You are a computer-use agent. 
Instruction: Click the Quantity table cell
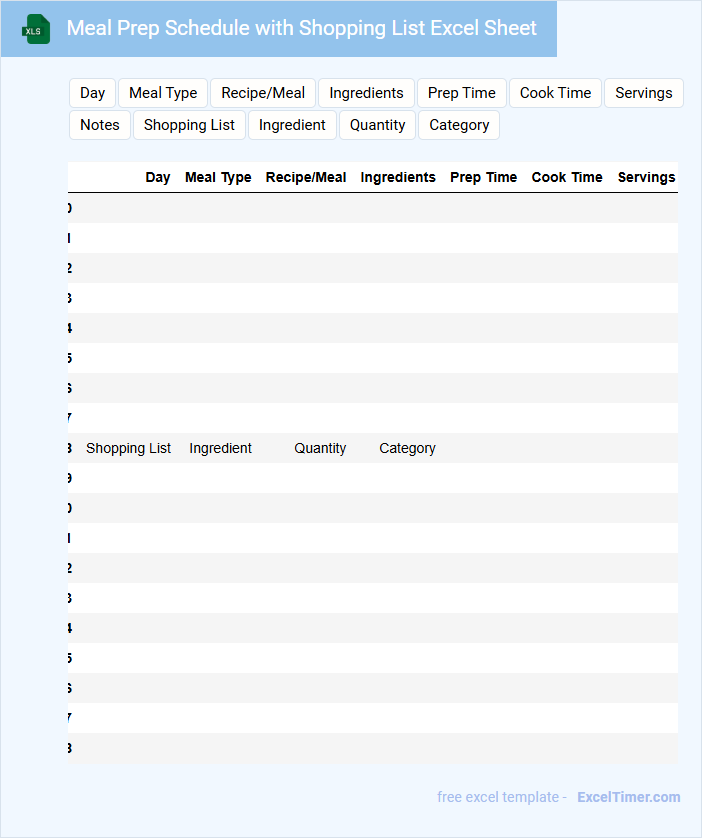pos(320,448)
